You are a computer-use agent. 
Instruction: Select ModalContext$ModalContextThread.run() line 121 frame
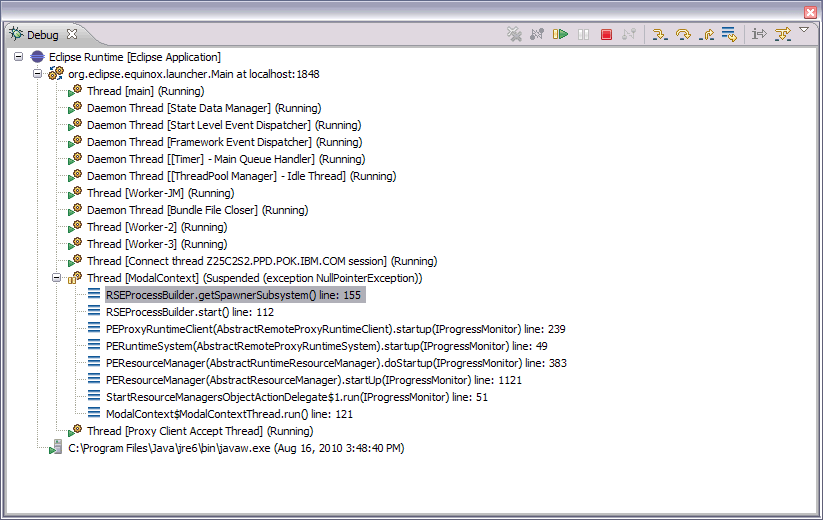tap(229, 414)
